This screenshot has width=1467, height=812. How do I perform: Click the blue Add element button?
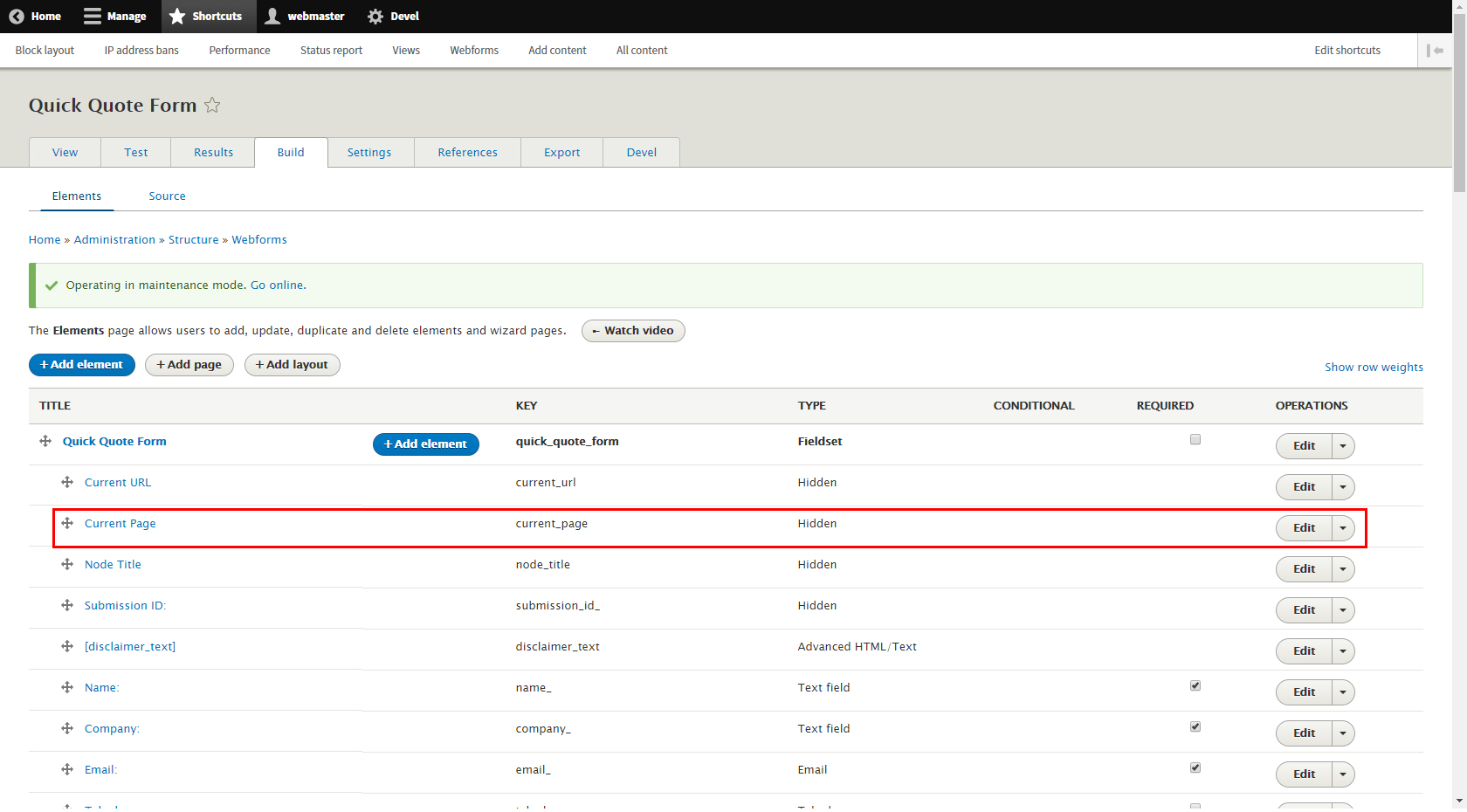[81, 365]
